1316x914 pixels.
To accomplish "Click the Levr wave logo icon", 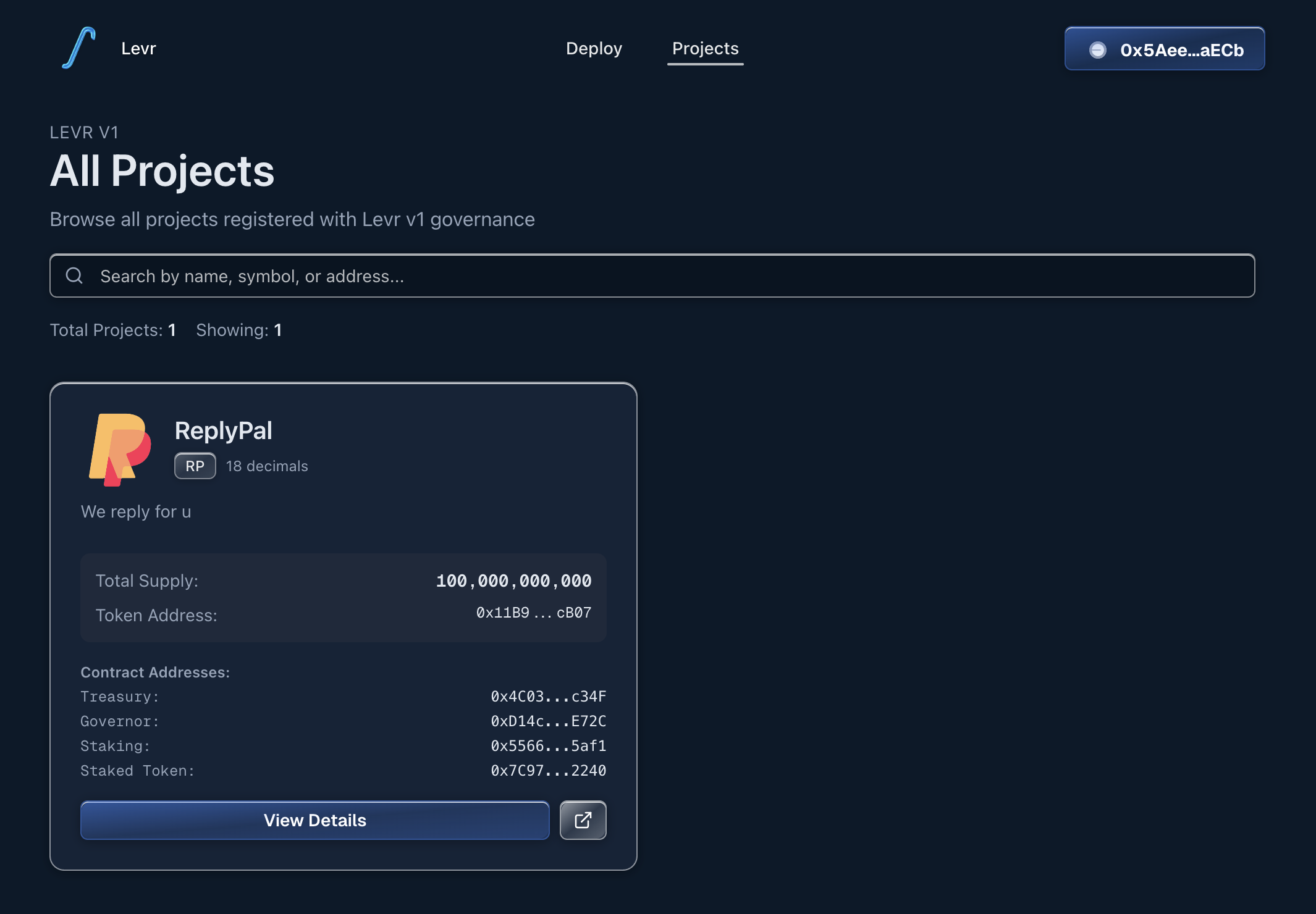I will coord(79,48).
